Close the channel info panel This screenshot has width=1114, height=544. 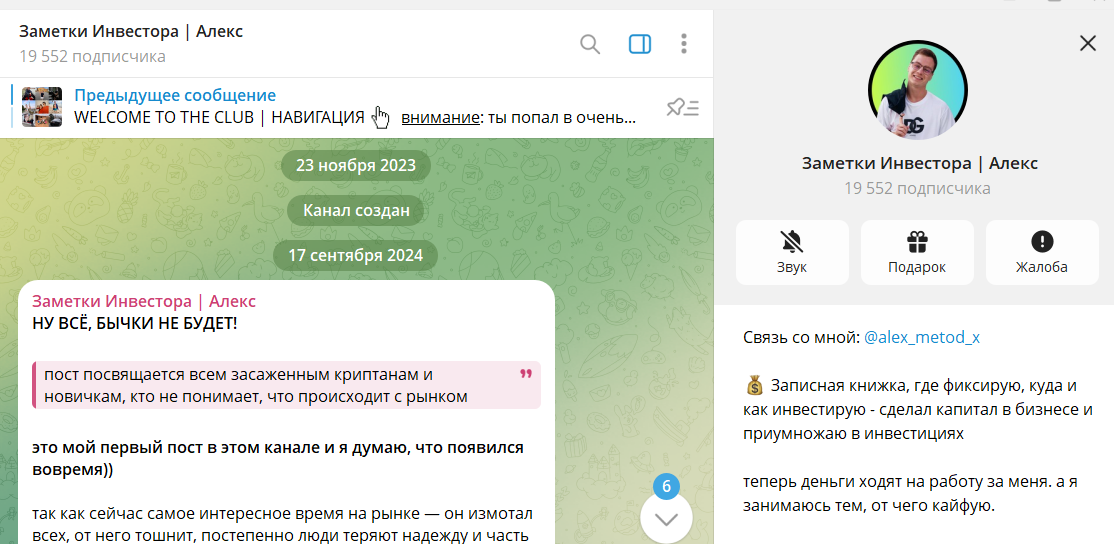click(1088, 42)
